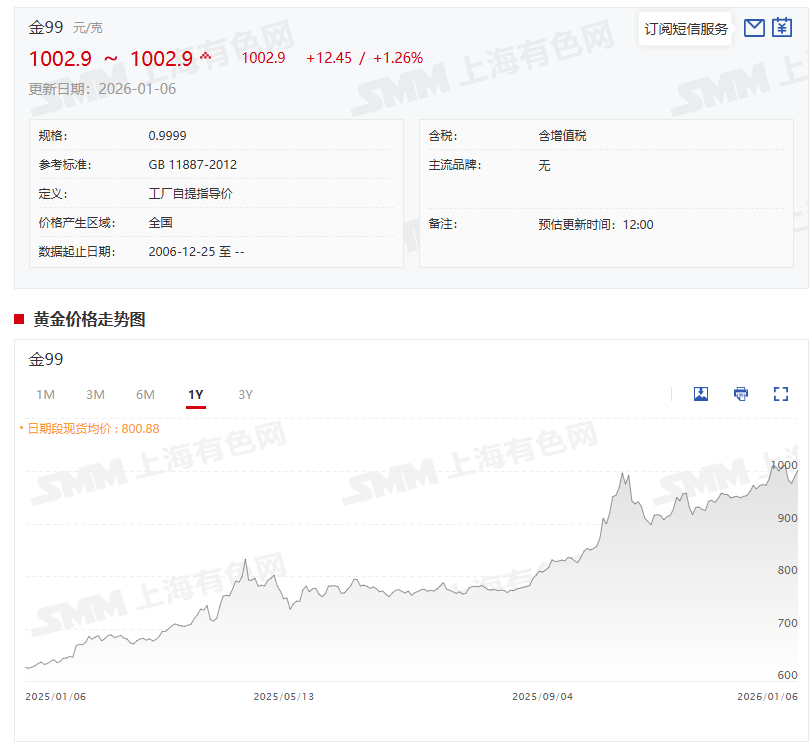Viewport: 811px width, 744px height.
Task: Click the 2025/09/04 axis date label
Action: pos(542,697)
